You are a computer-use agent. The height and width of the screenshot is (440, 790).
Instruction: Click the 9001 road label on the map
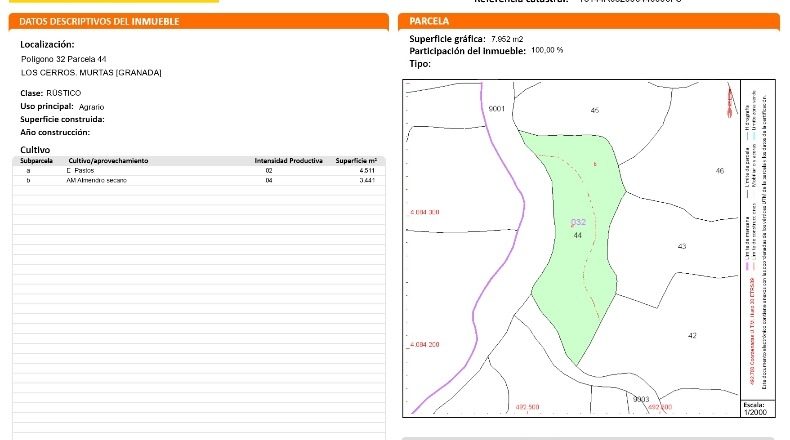pyautogui.click(x=496, y=108)
